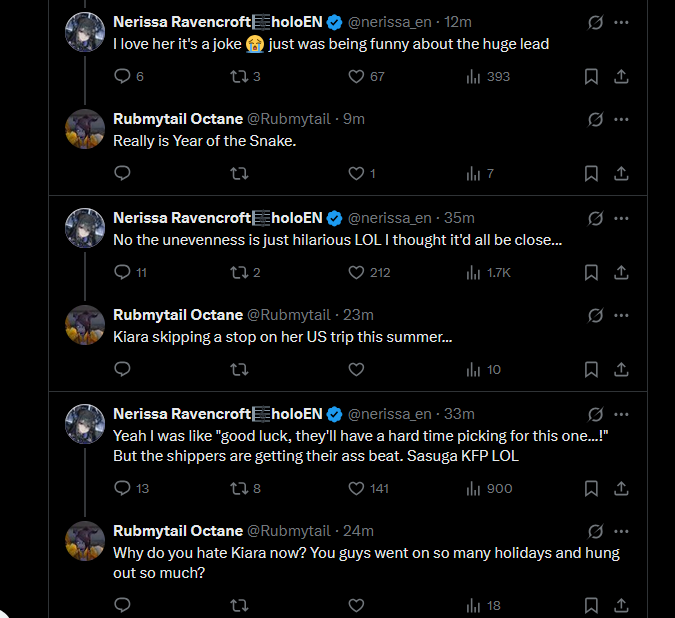Click Rubmytail Octane avatar on 24m reply
Viewport: 675px width, 618px height.
(86, 541)
